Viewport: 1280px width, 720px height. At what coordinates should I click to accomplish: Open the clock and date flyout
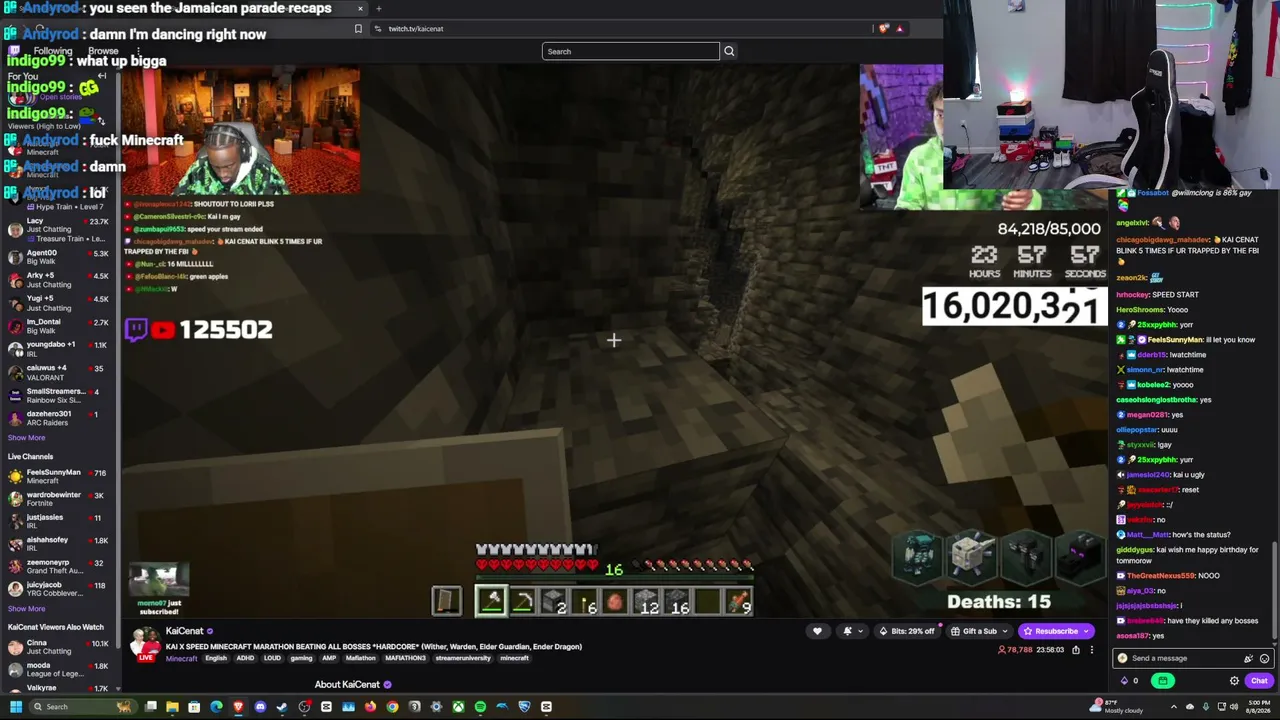[x=1257, y=707]
